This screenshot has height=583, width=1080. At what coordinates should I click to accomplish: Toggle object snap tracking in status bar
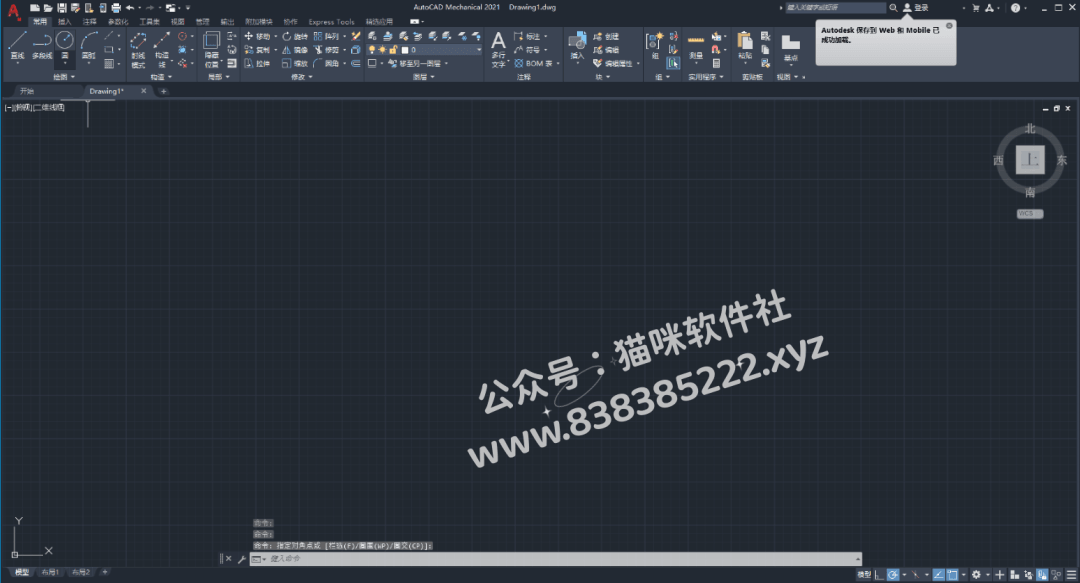938,575
